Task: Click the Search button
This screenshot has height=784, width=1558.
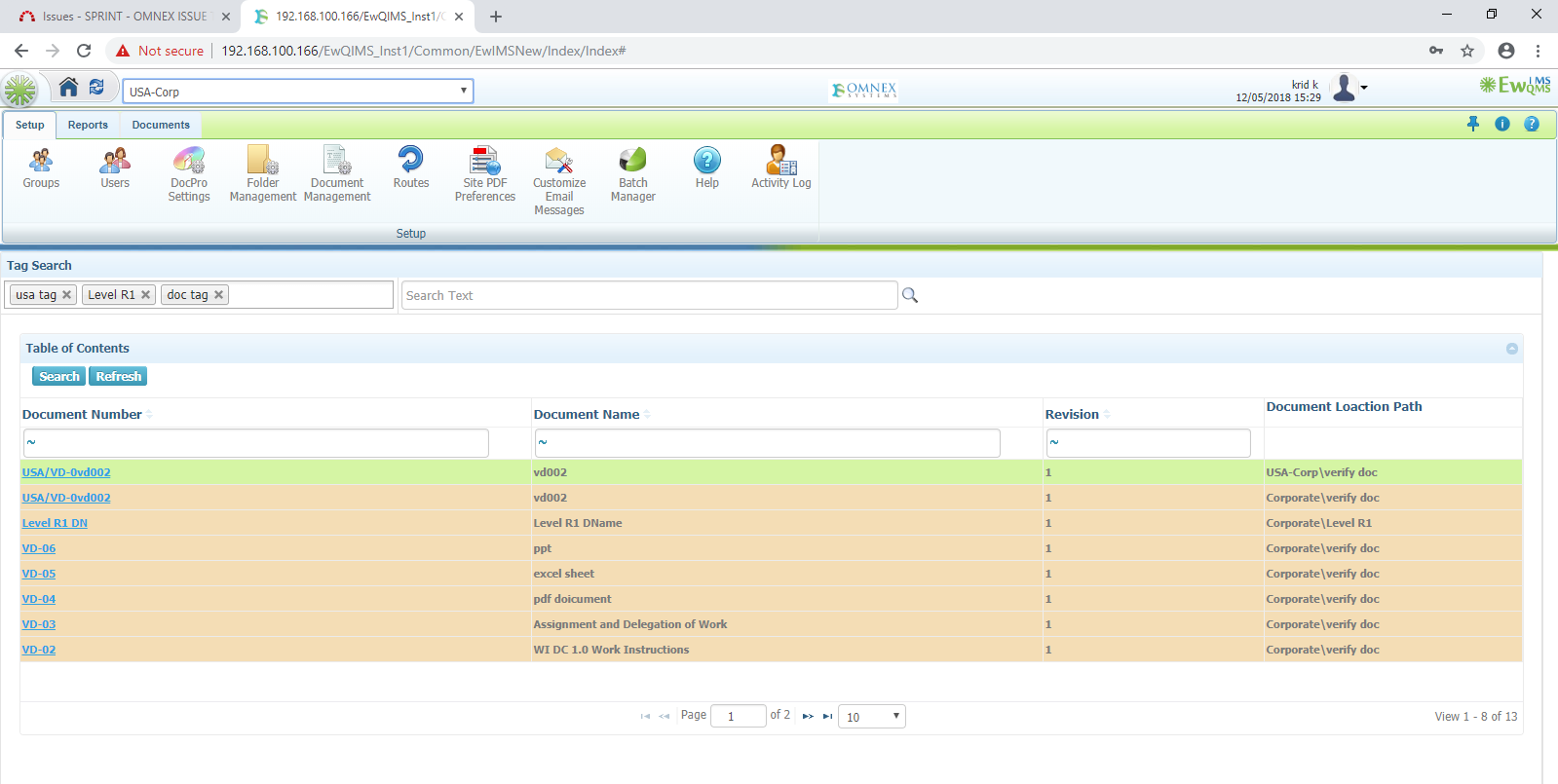Action: (59, 377)
